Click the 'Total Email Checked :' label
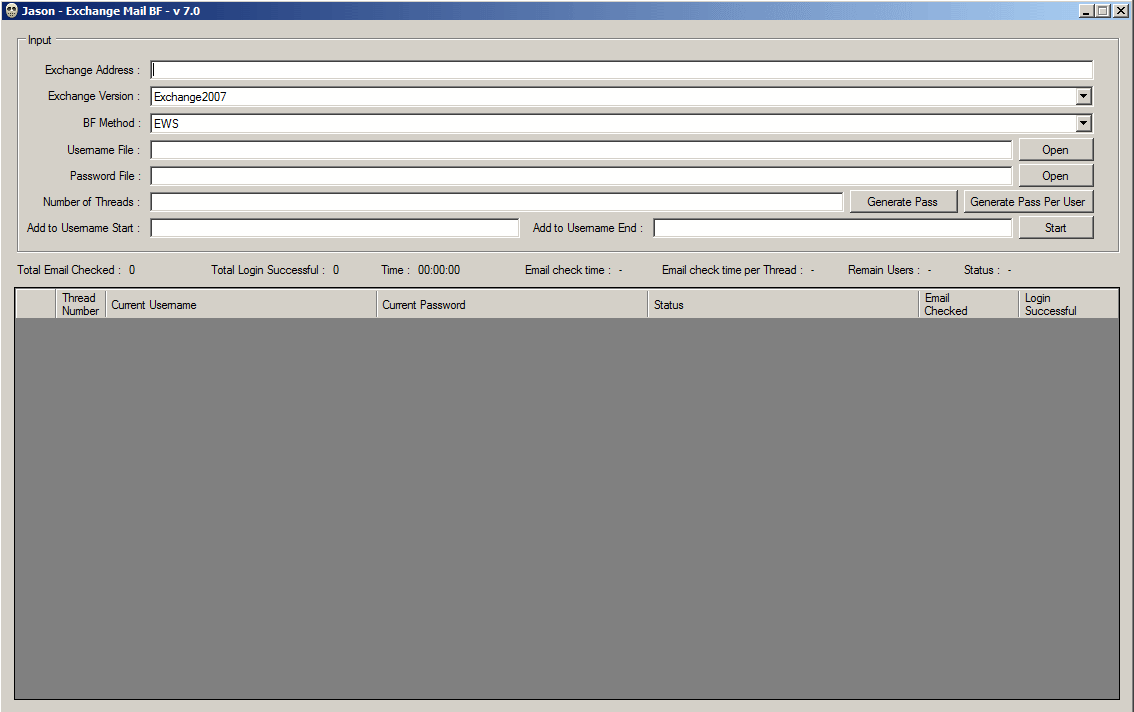 coord(69,270)
